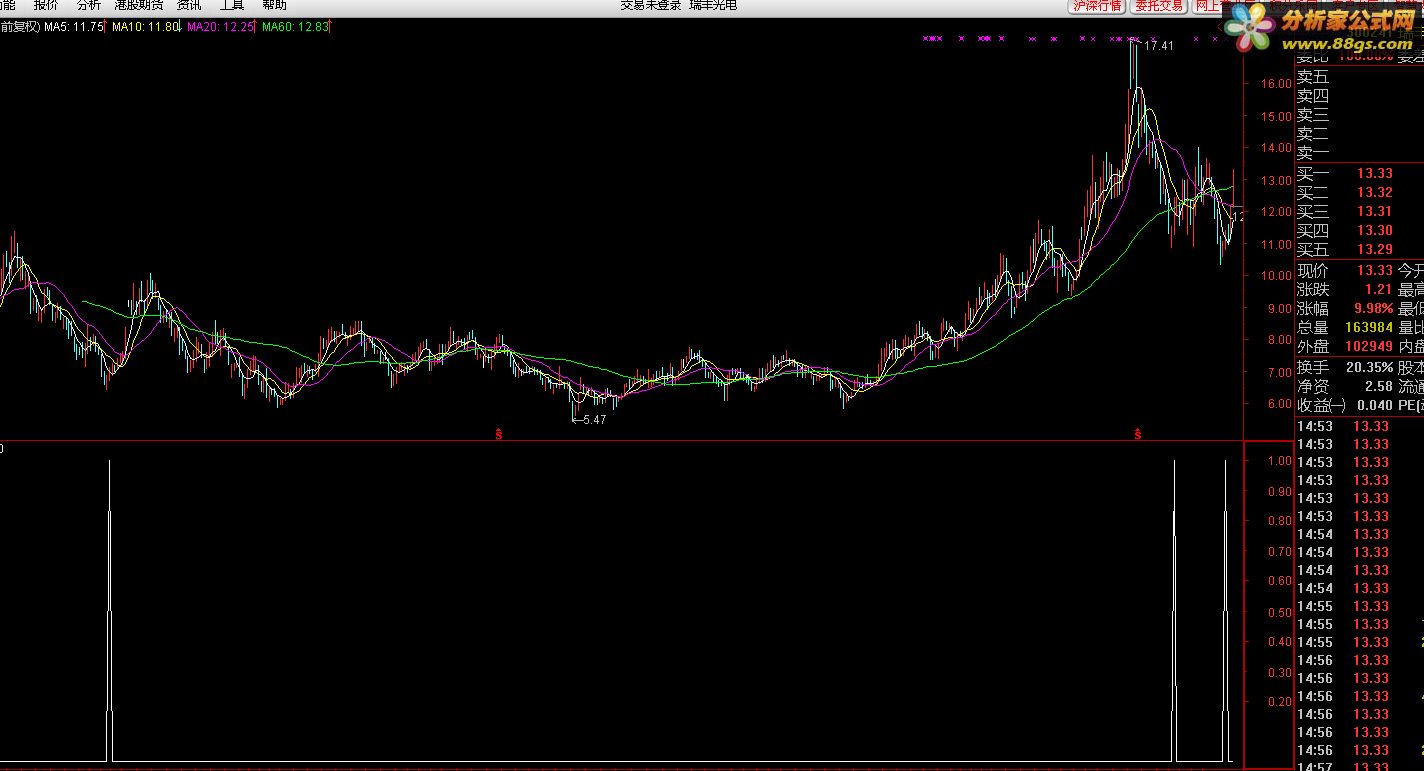Open the 分析 menu
The image size is (1424, 771).
89,5
